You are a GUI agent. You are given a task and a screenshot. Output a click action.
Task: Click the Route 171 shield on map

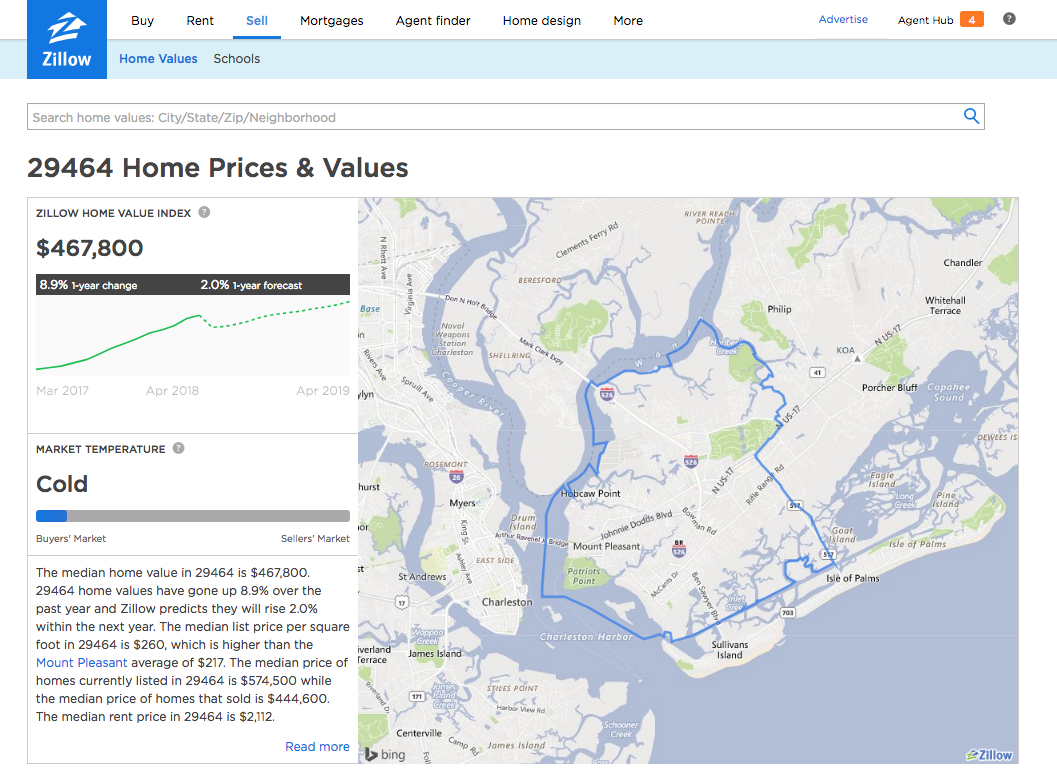click(x=417, y=696)
